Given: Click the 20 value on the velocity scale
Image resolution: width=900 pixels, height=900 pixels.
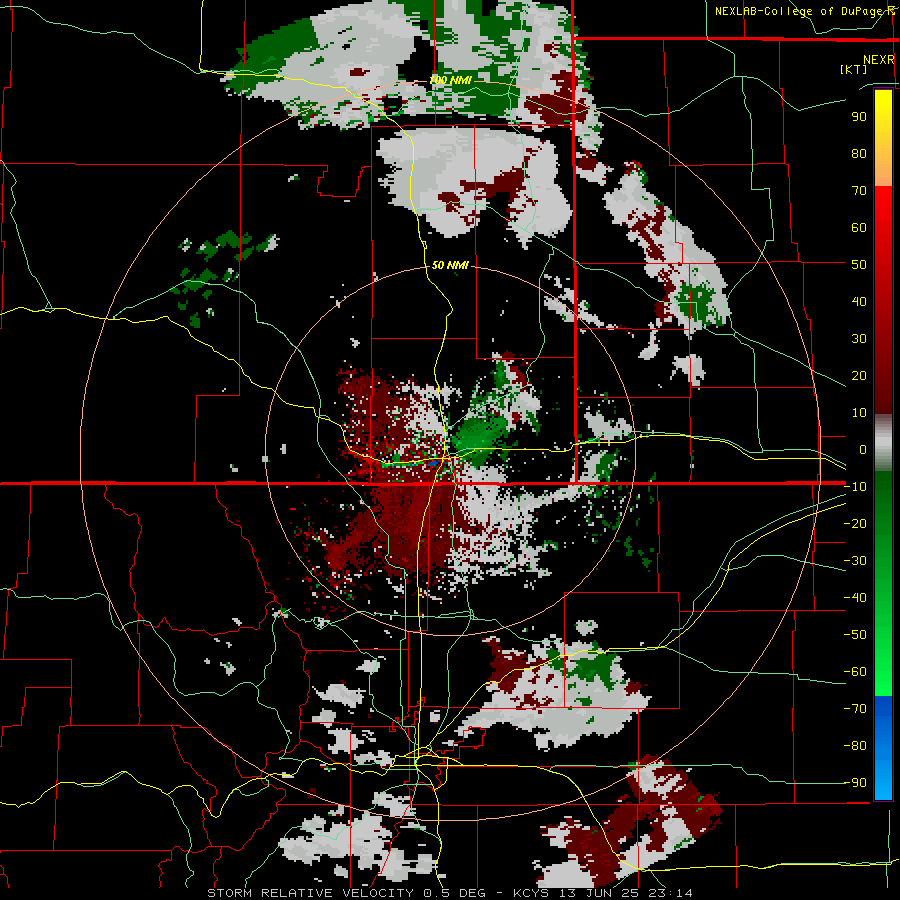Looking at the screenshot, I should 859,375.
